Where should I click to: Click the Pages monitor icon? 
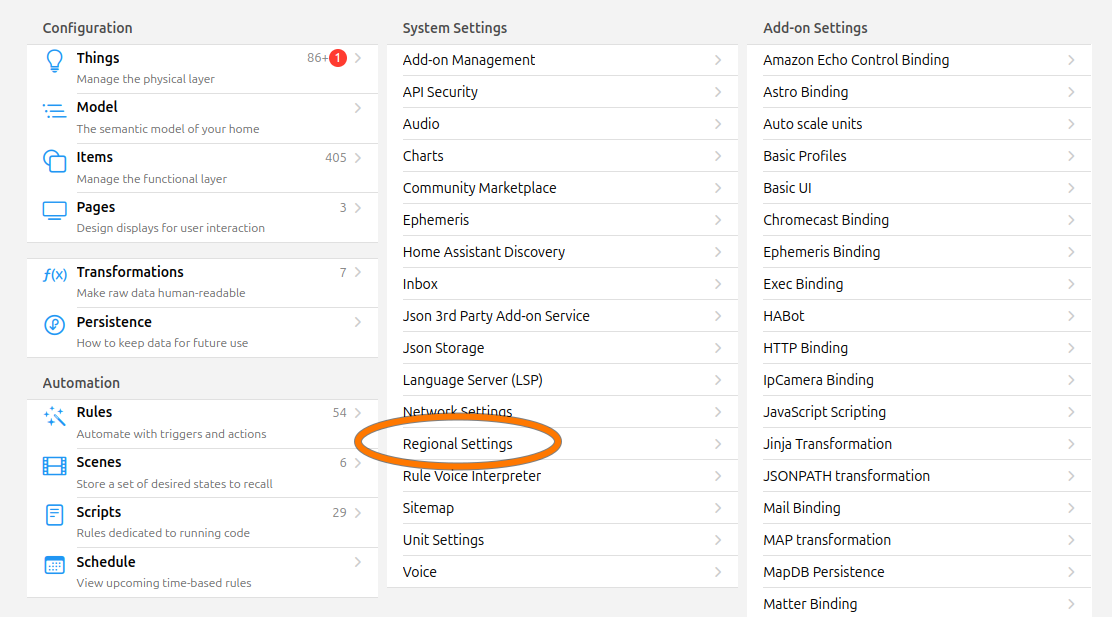(55, 211)
